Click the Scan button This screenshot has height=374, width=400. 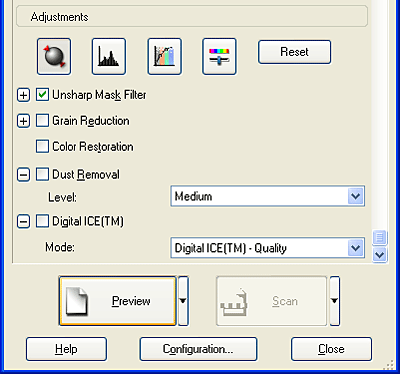point(271,301)
